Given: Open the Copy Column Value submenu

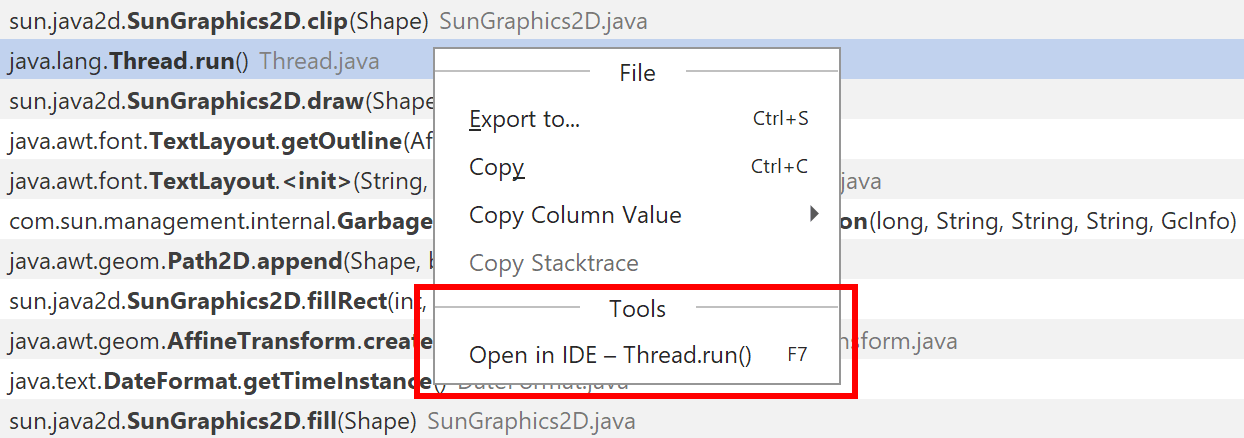Looking at the screenshot, I should pos(637,215).
